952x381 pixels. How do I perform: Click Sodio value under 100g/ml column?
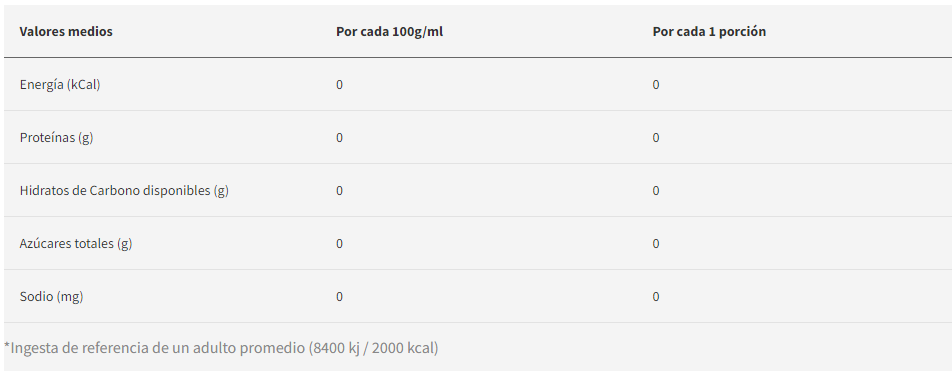339,297
